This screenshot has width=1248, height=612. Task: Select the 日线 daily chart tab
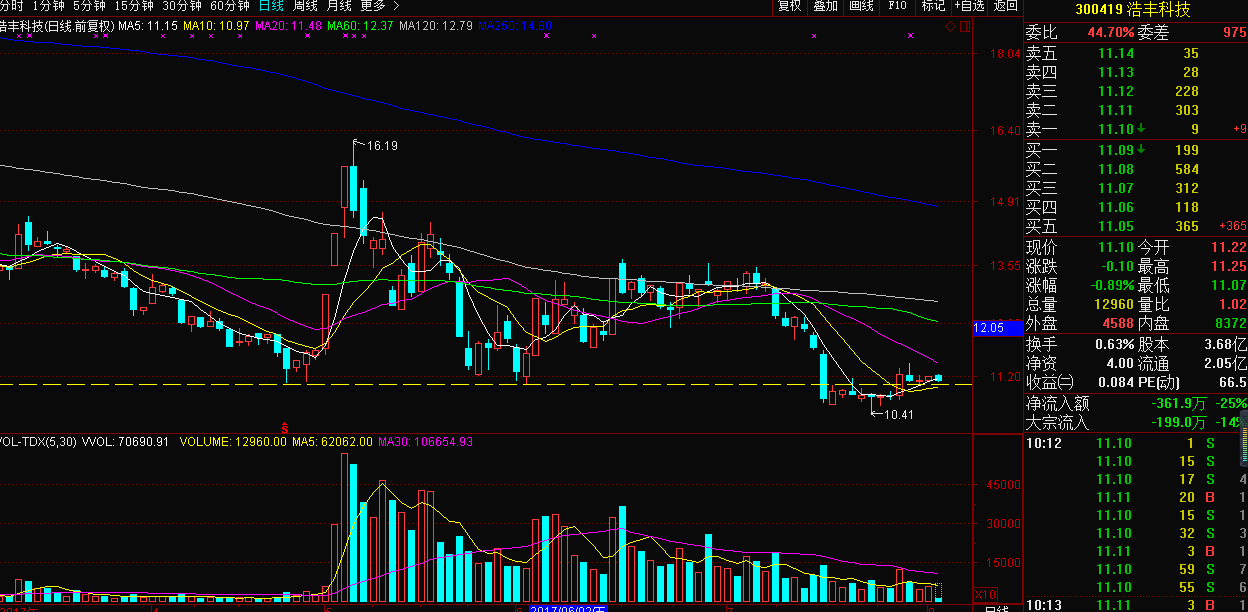(271, 6)
